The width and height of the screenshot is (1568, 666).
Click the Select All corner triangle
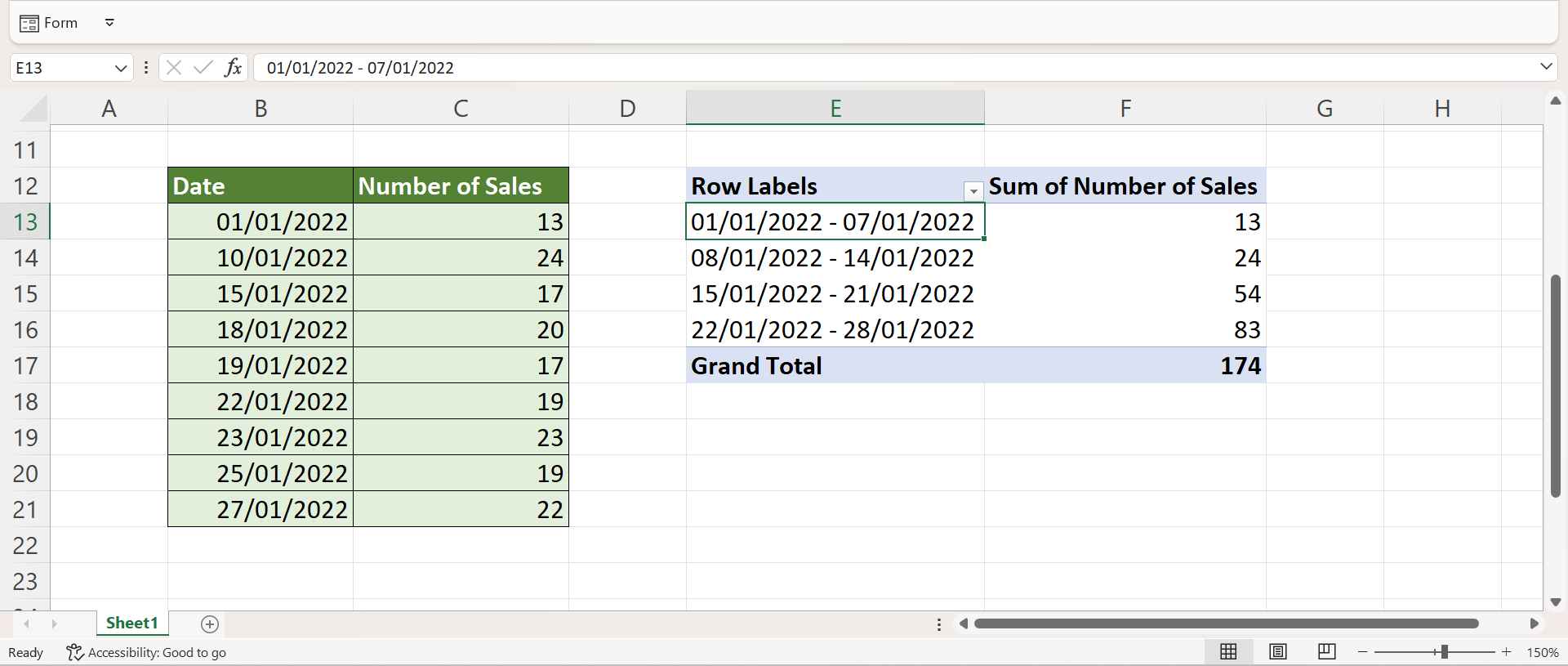point(34,109)
